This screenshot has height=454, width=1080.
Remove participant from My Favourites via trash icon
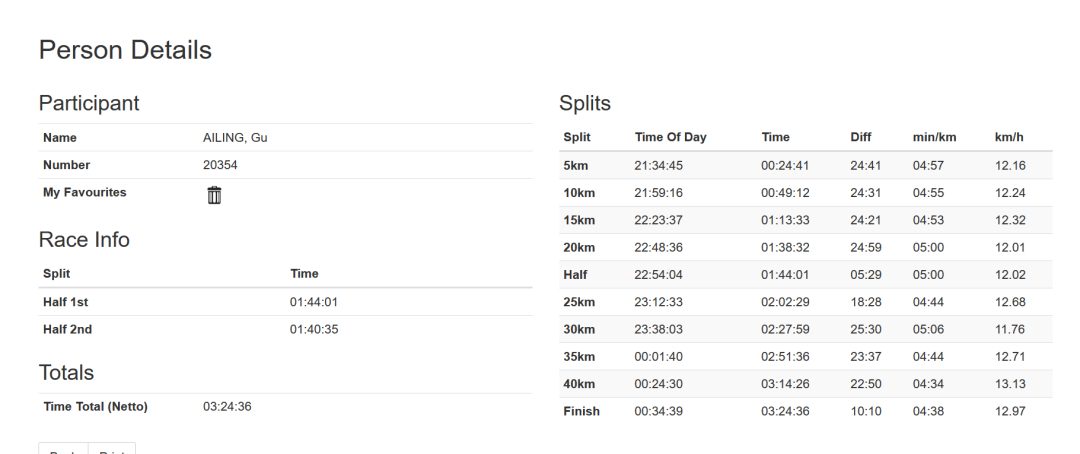coord(214,195)
